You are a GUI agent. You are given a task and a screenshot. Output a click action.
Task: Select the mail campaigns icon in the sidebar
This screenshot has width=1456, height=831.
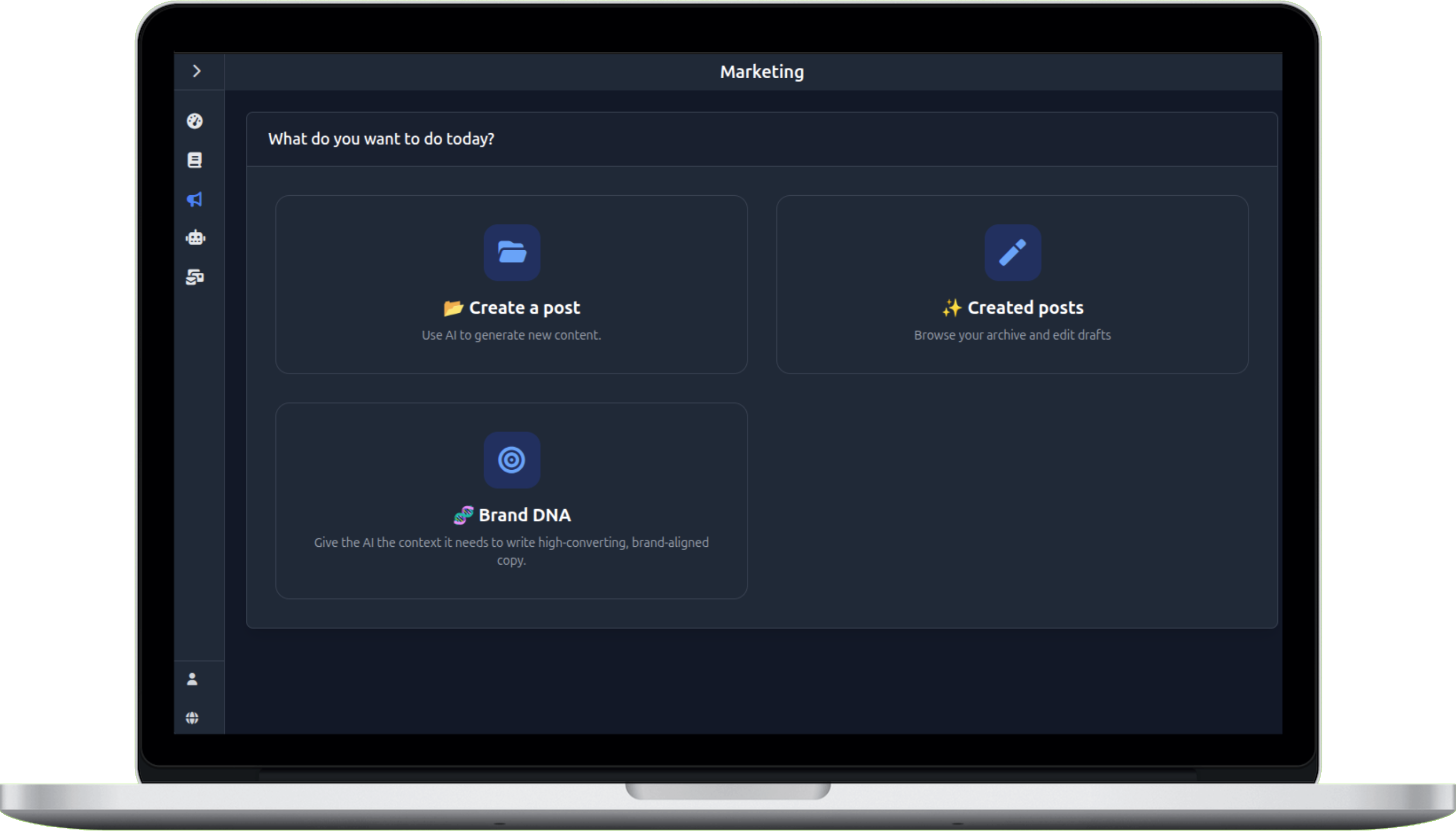(x=195, y=277)
